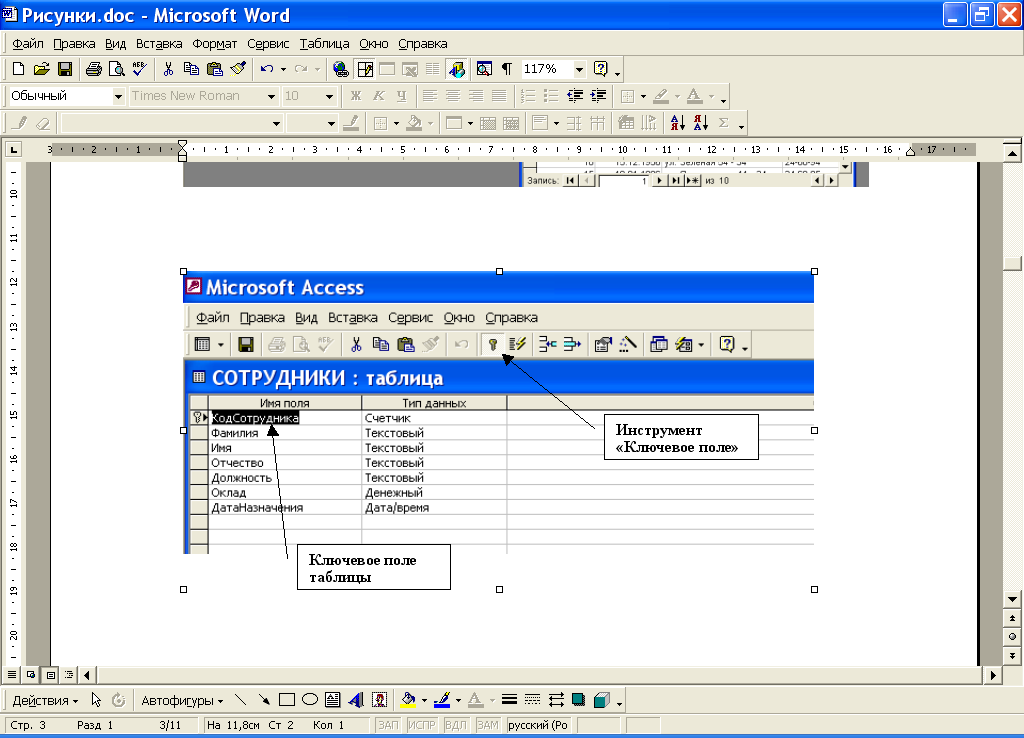Open a file with the folder icon
Screen dimensions: 1024x738
[x=41, y=69]
